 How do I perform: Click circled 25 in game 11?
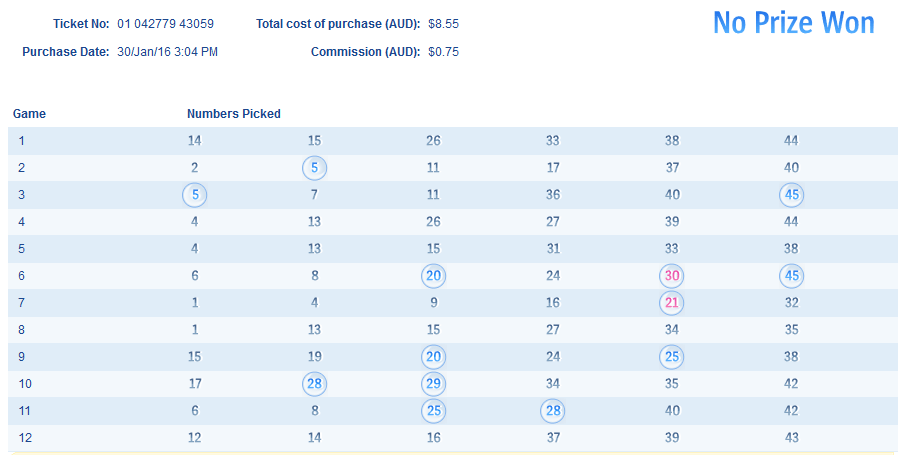click(433, 411)
